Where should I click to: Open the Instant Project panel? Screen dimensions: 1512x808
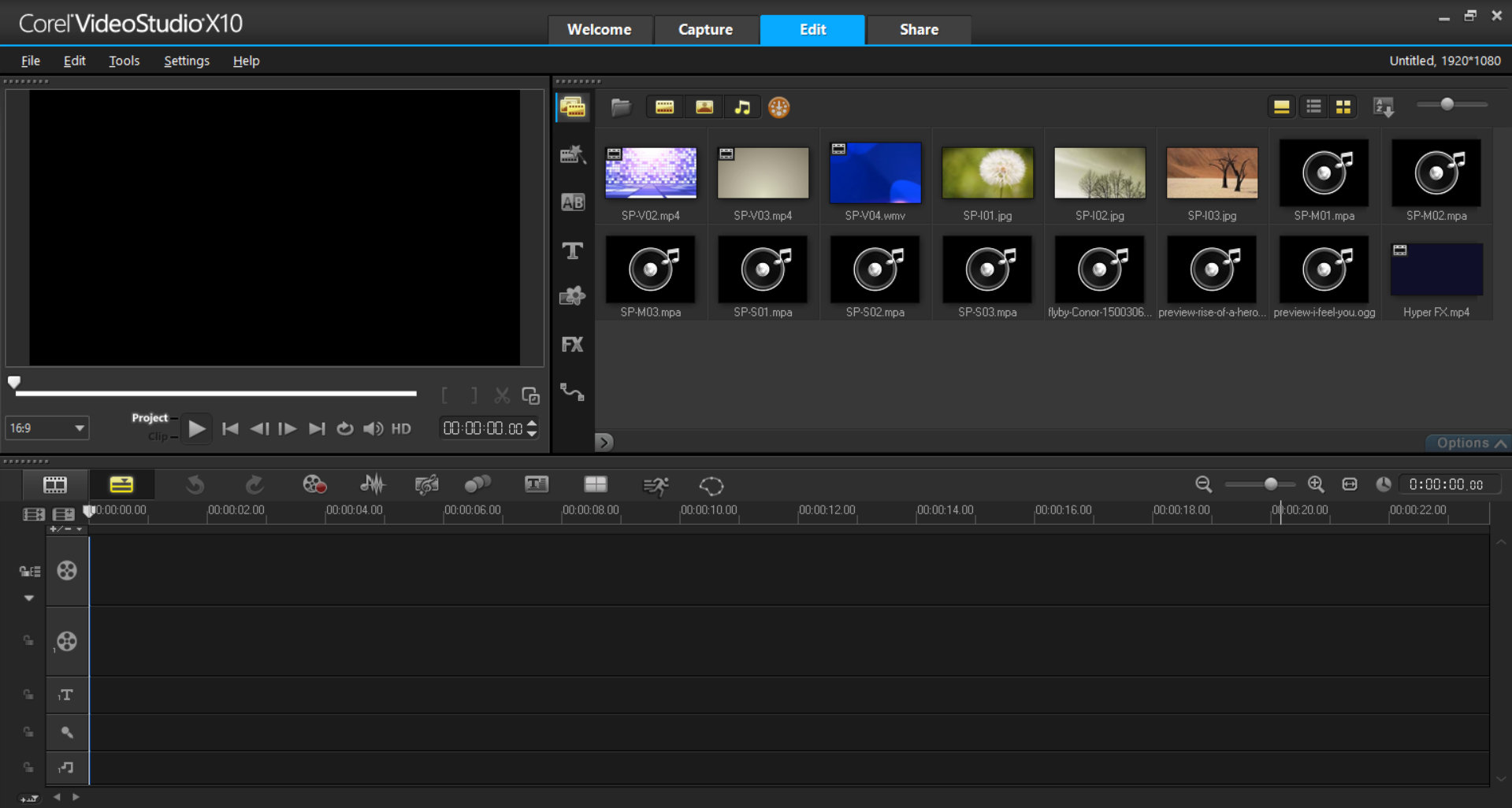572,154
